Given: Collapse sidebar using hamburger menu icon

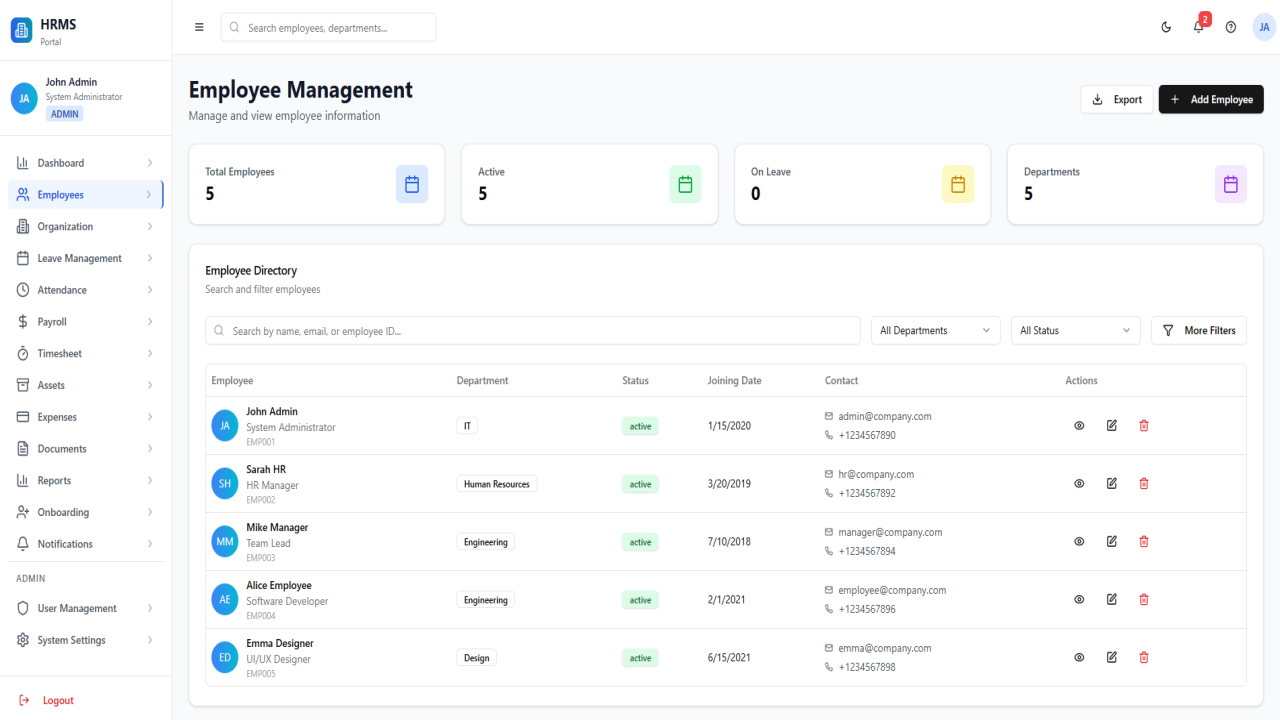Looking at the screenshot, I should (199, 27).
